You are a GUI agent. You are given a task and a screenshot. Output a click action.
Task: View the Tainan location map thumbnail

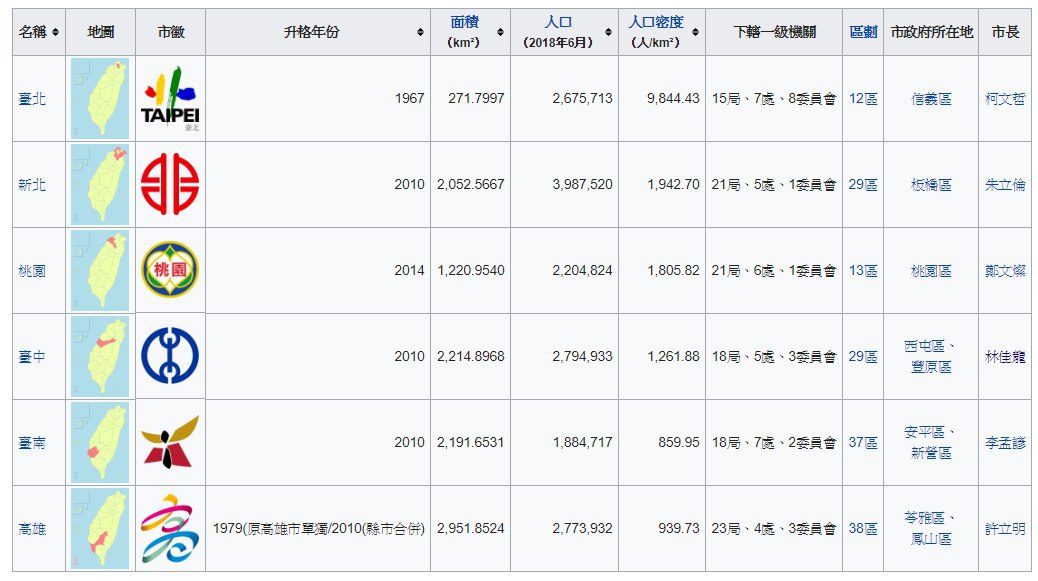coord(100,443)
